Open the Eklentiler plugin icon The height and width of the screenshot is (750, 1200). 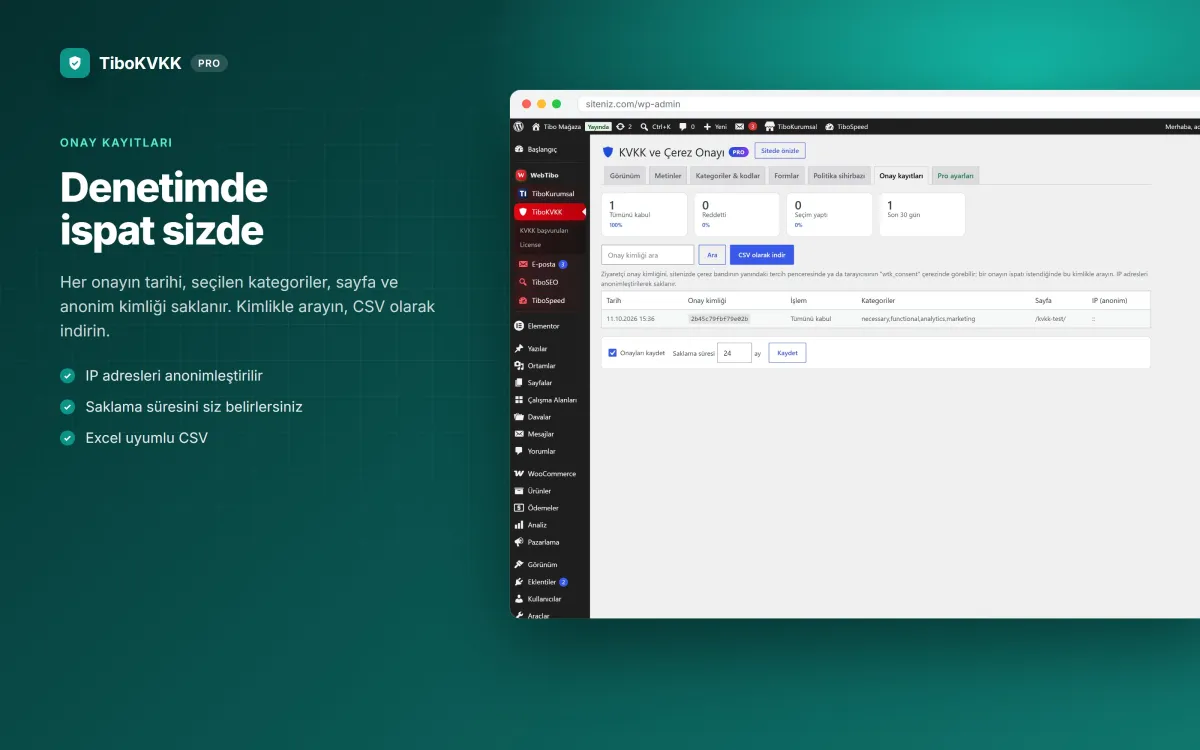(518, 582)
